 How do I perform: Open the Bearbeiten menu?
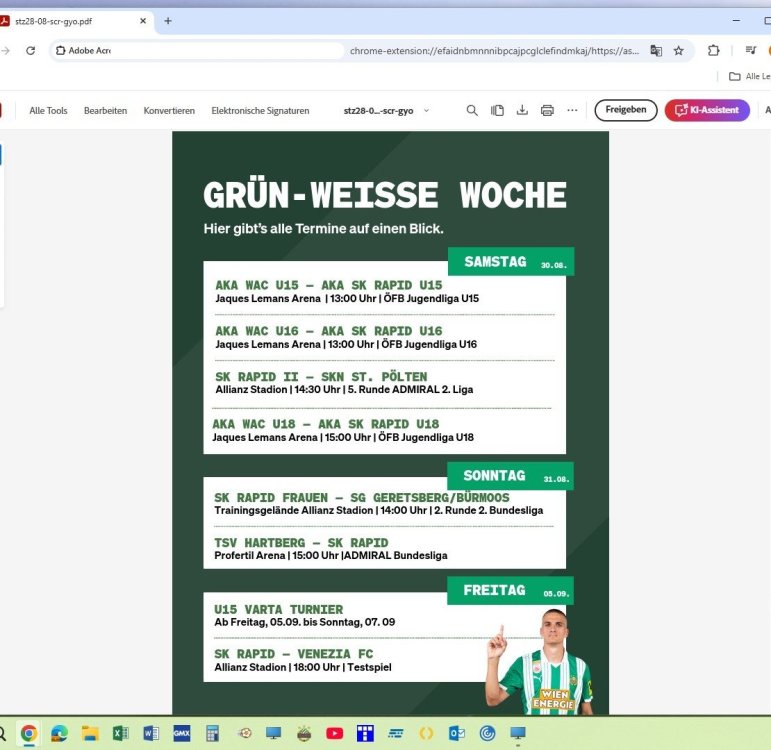(105, 110)
